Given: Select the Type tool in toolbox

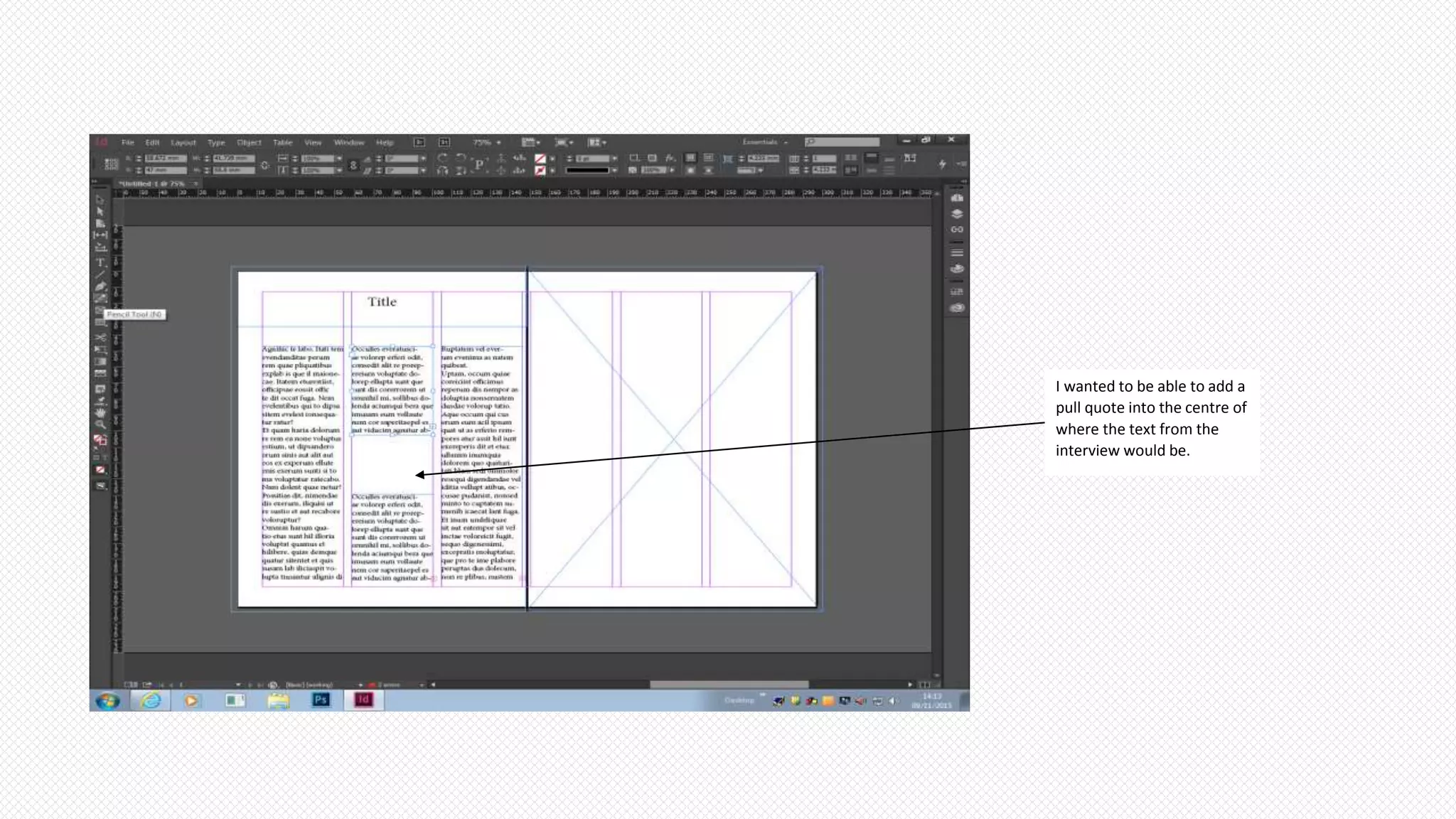Looking at the screenshot, I should click(100, 262).
